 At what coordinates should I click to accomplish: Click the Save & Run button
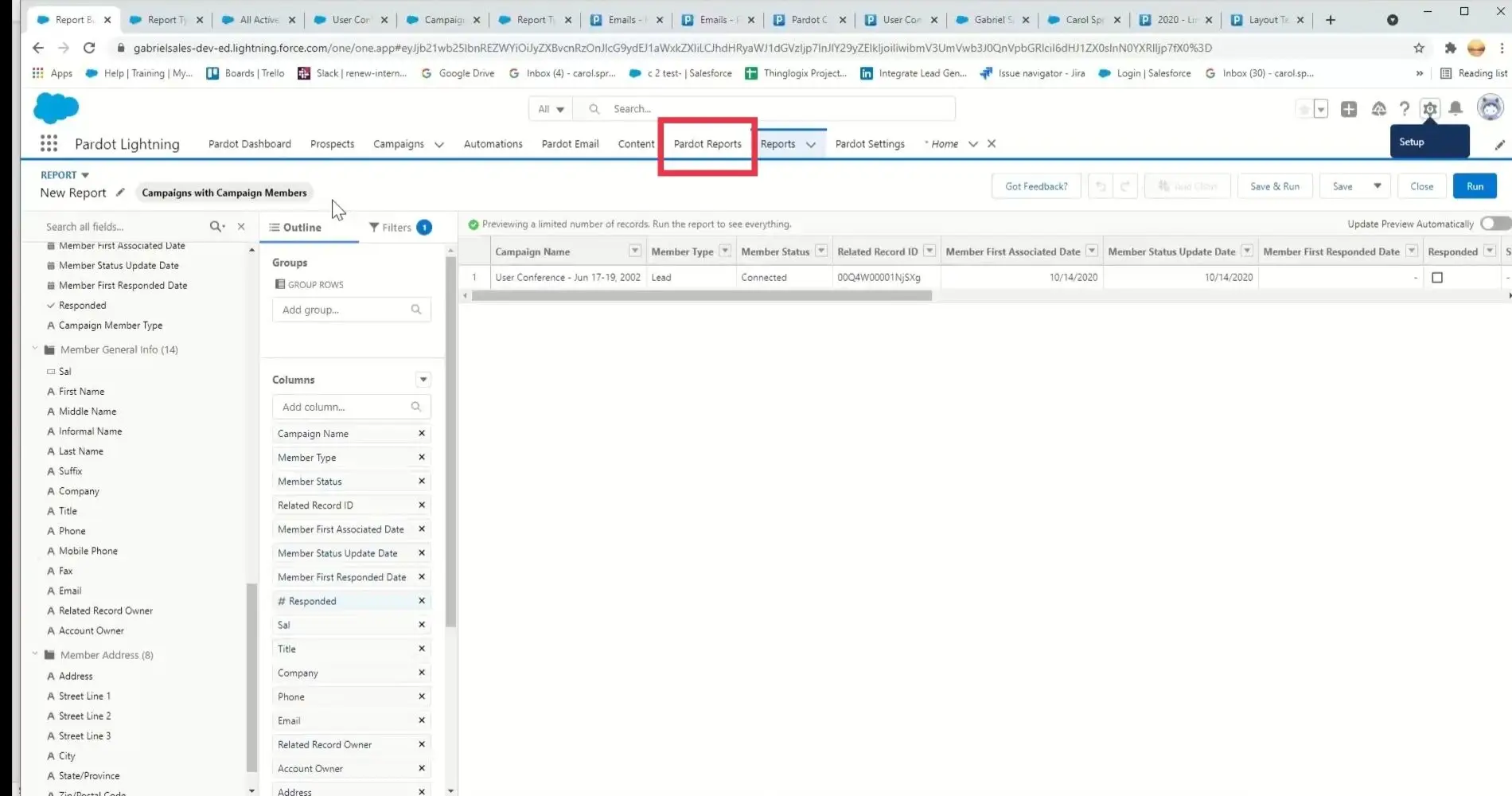click(1275, 185)
